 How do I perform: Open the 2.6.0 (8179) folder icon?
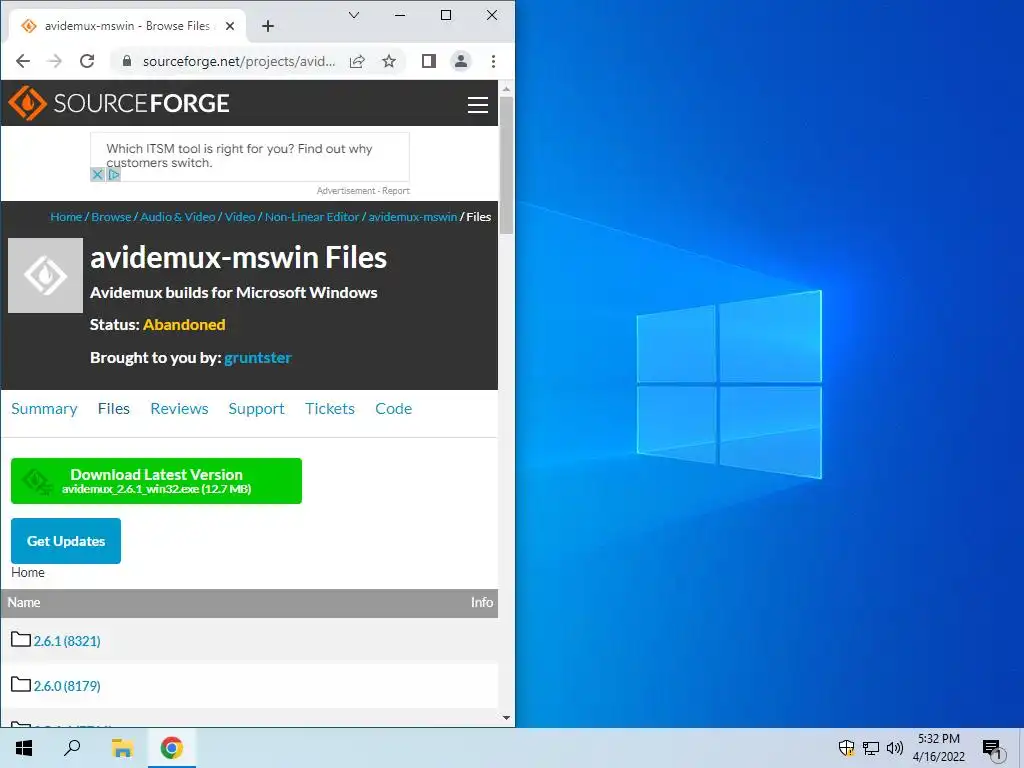point(21,684)
